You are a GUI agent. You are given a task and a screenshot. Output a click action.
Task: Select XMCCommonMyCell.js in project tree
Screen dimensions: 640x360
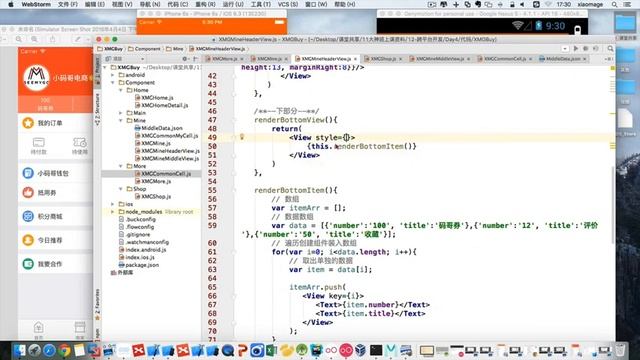pos(166,136)
